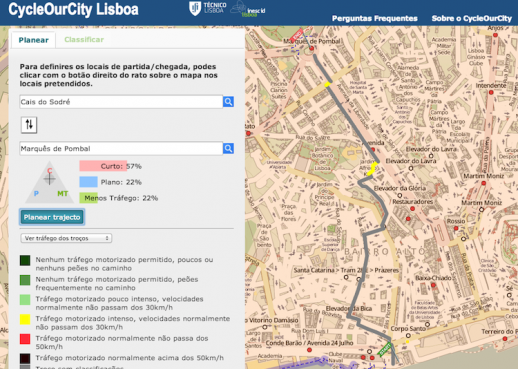Click the Intendente station marker
Viewport: 518px width, 369px height.
click(x=491, y=92)
